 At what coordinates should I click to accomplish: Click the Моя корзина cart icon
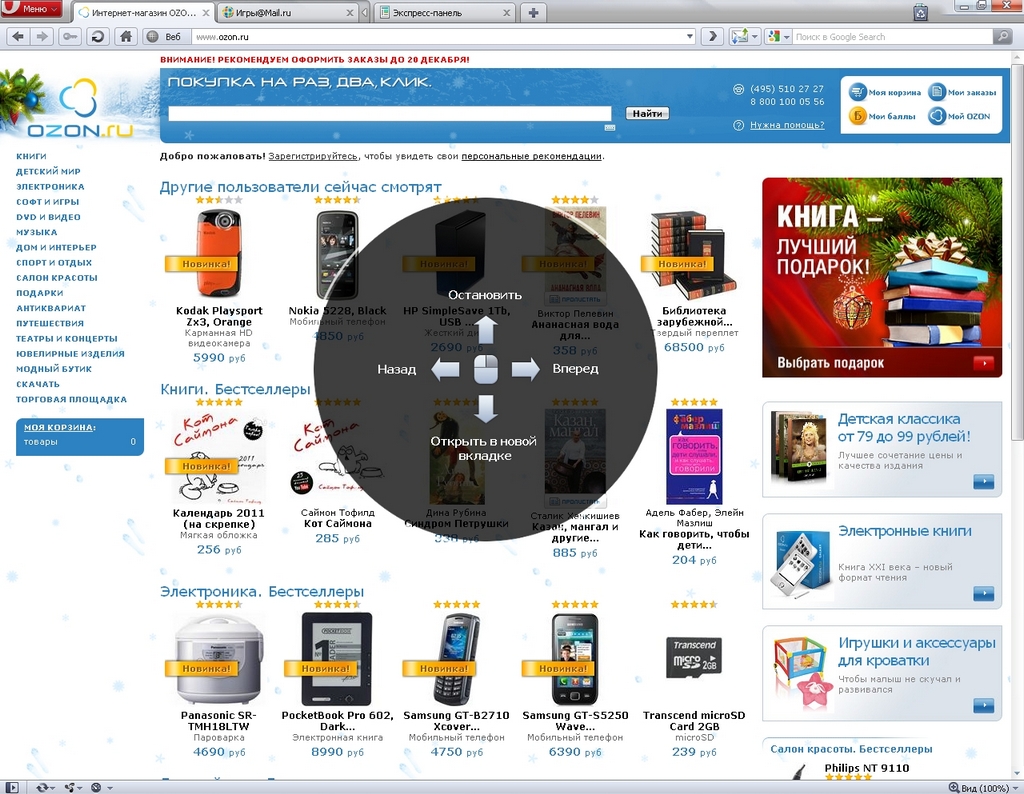(858, 92)
